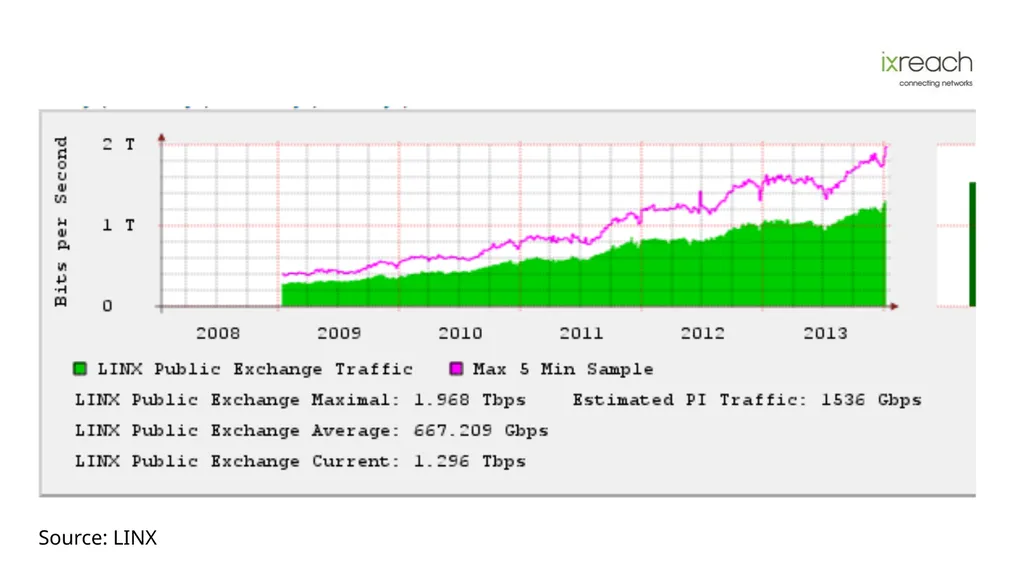Click the 2008 x-axis label
The height and width of the screenshot is (576, 1024).
pos(218,333)
